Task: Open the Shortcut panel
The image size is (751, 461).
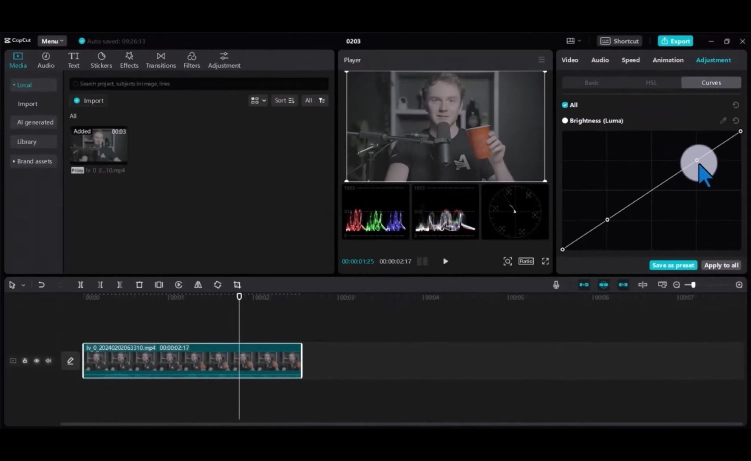Action: (x=620, y=41)
